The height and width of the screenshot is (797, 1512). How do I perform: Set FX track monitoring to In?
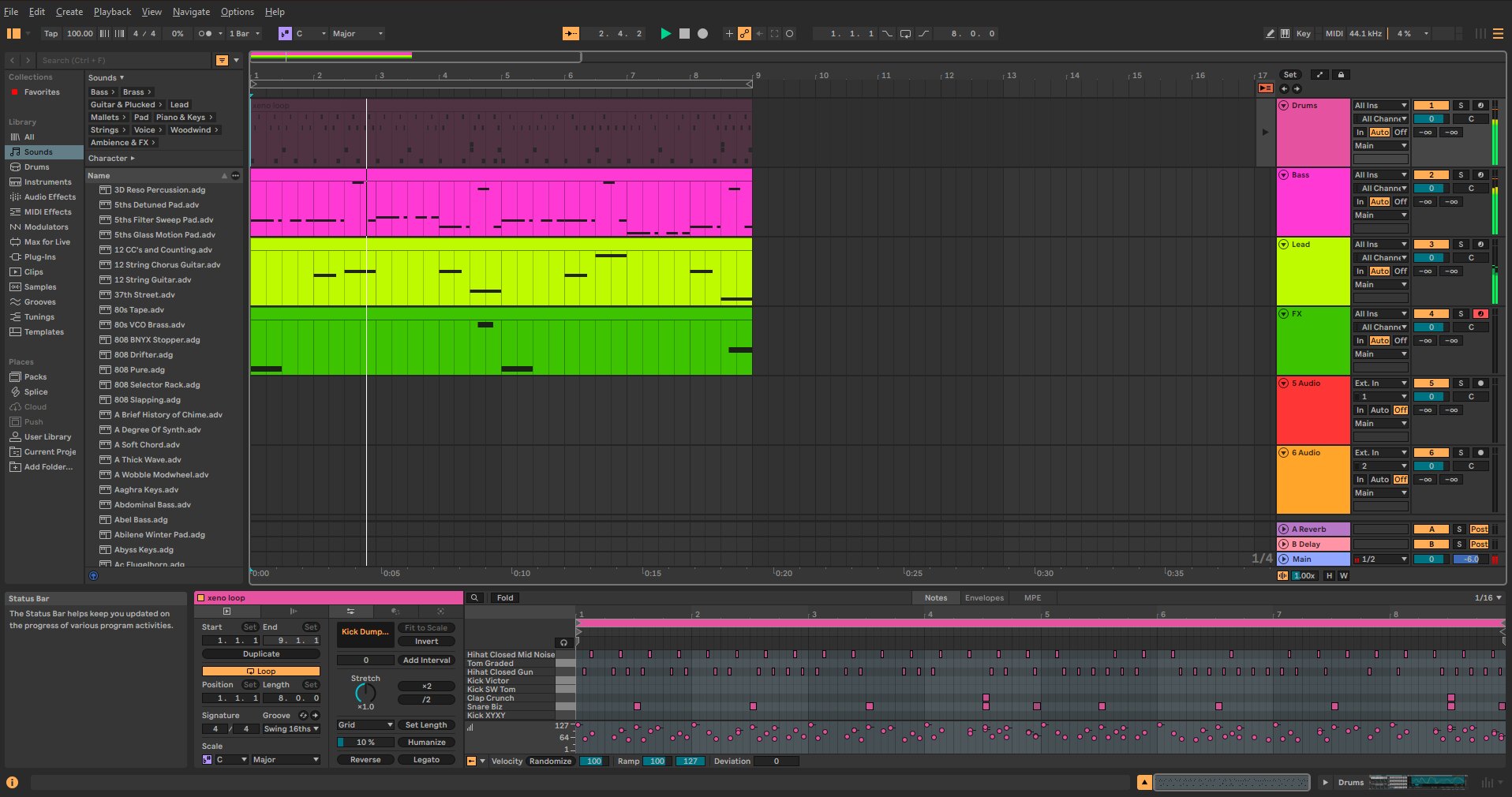[x=1360, y=341]
